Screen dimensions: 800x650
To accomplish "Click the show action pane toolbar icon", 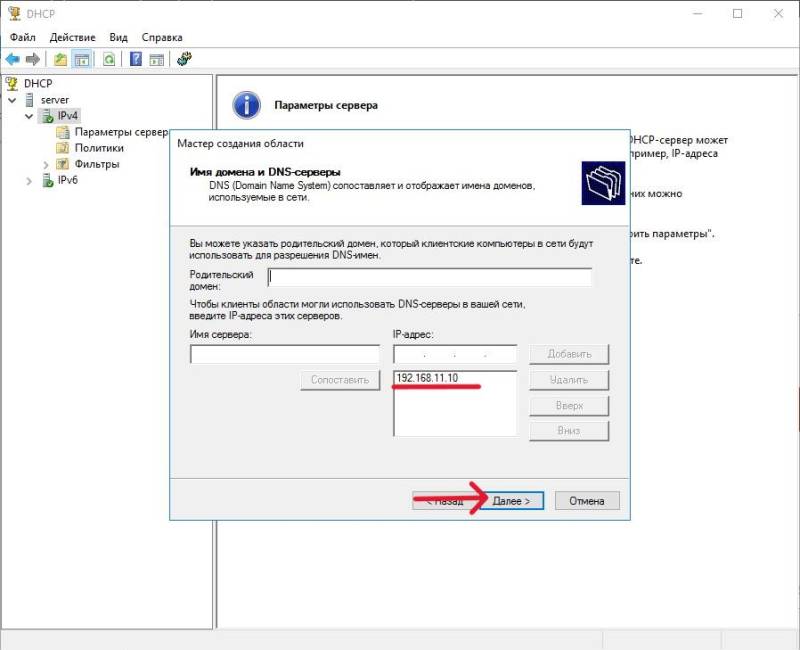I will 156,59.
